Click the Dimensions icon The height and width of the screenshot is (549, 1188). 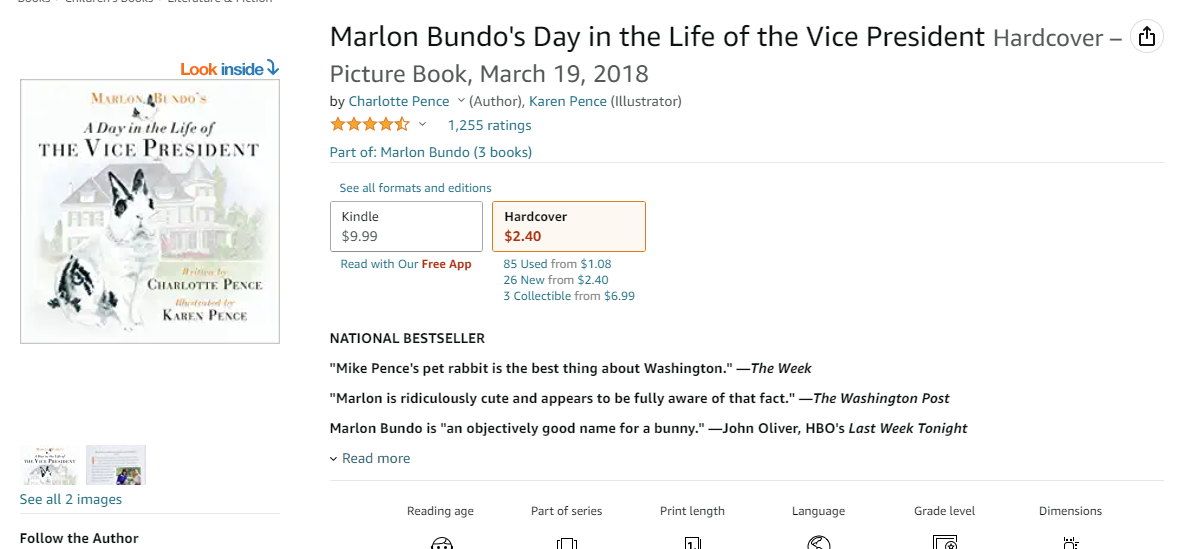point(1070,543)
